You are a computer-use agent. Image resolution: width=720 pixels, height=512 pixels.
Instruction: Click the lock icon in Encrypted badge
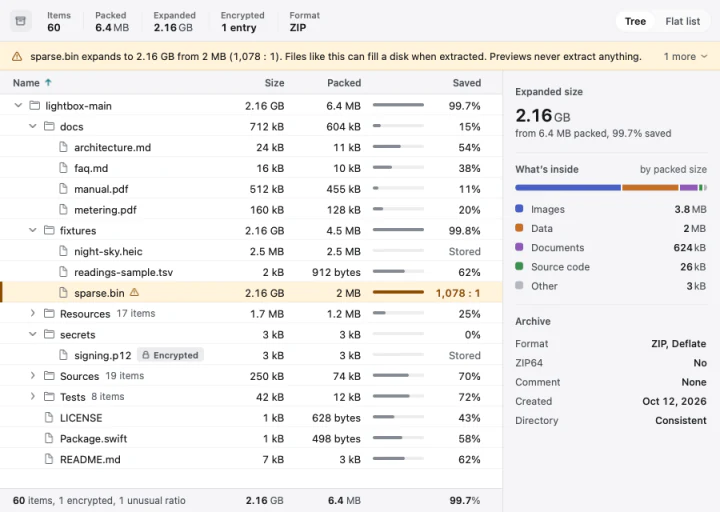point(146,355)
